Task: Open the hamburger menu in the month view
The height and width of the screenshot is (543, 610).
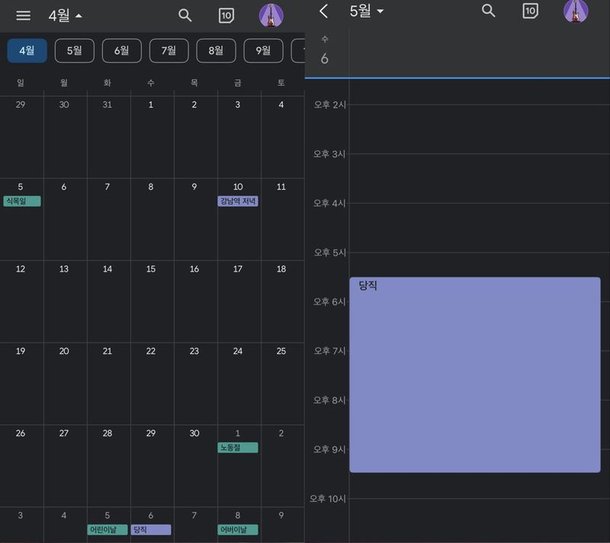Action: pyautogui.click(x=23, y=16)
